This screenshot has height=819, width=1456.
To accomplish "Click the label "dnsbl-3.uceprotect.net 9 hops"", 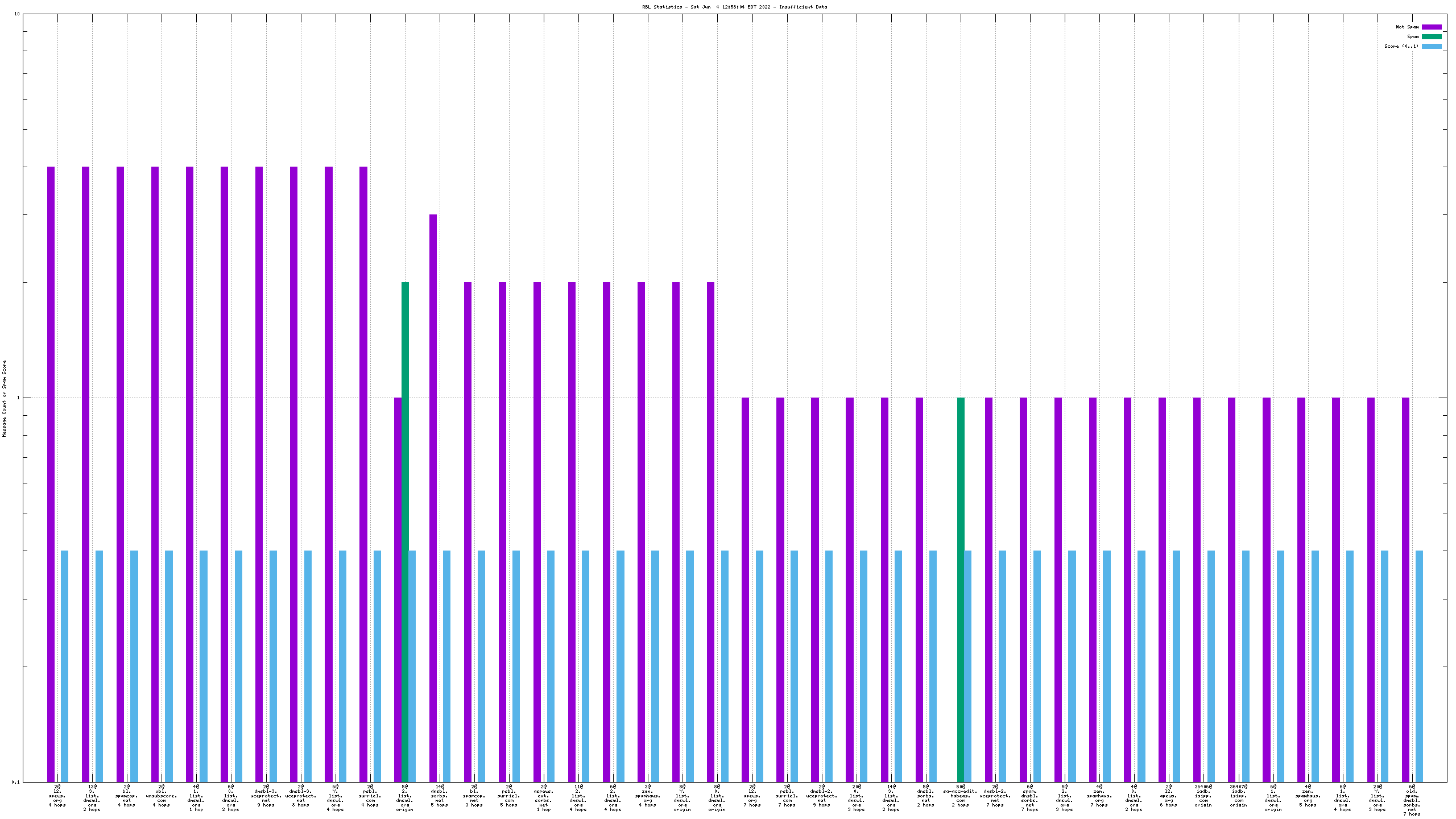I will click(266, 796).
